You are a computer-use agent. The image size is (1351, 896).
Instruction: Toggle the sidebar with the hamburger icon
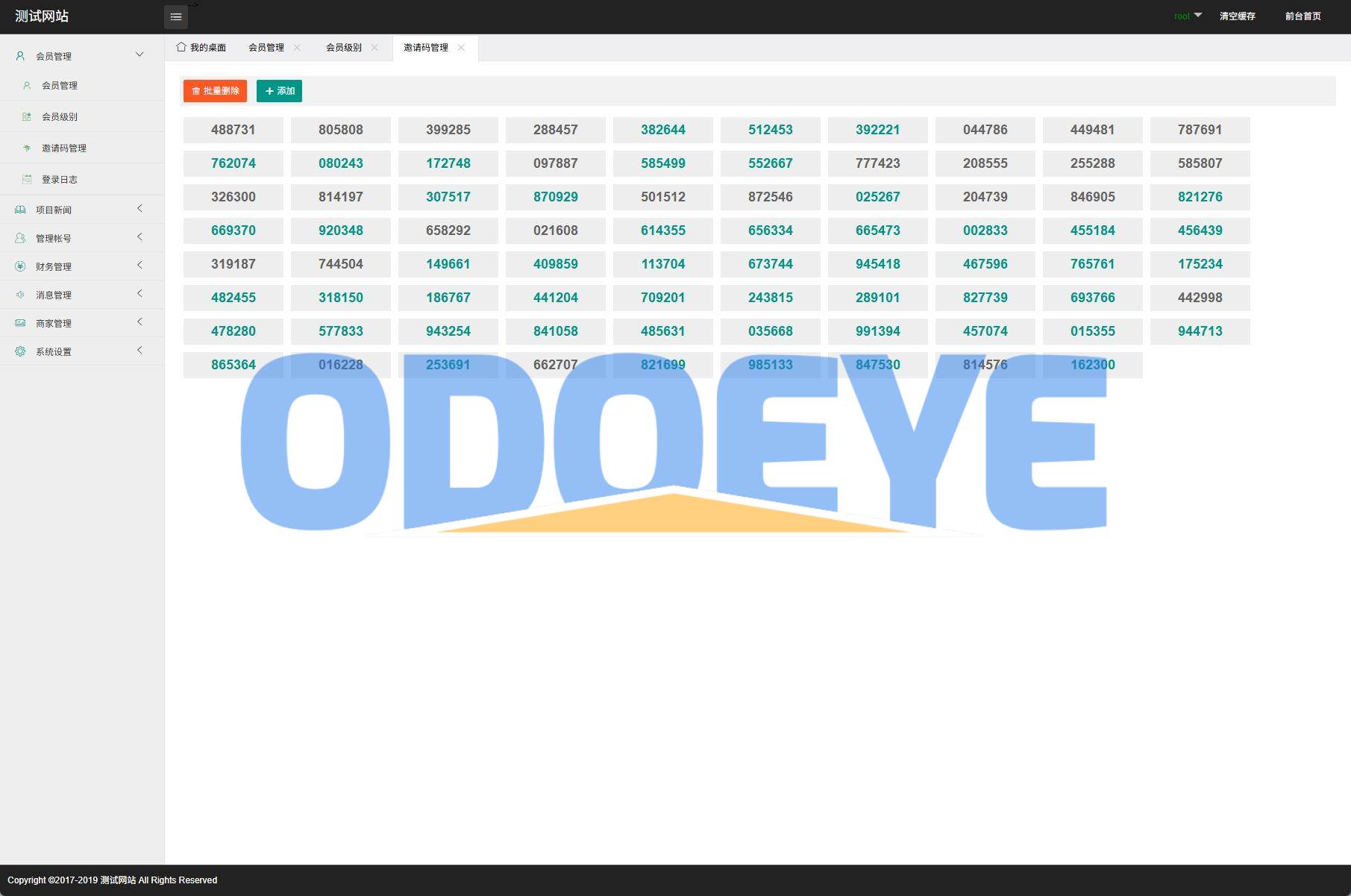tap(176, 16)
